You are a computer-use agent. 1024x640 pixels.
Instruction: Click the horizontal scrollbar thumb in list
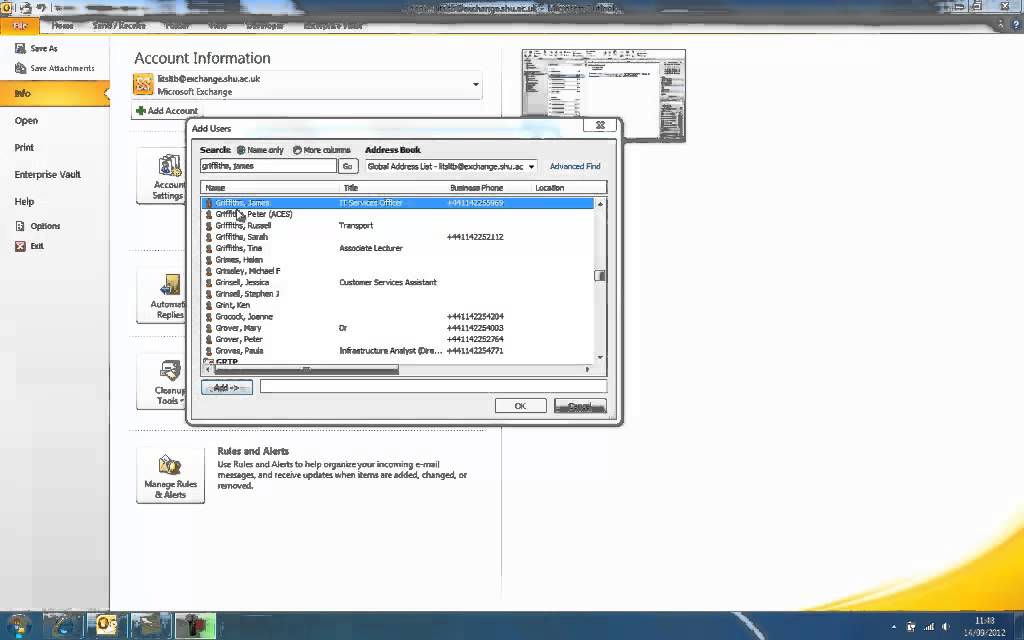[305, 370]
